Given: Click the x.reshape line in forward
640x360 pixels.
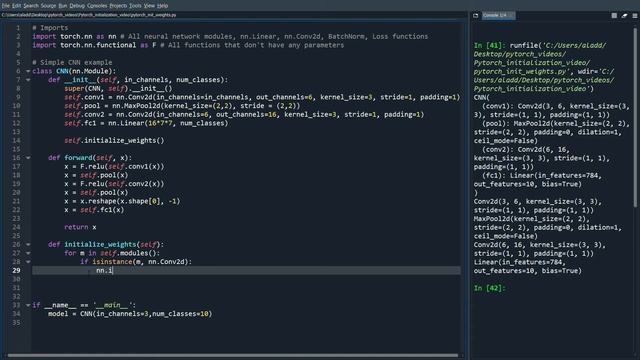Looking at the screenshot, I should pos(122,201).
